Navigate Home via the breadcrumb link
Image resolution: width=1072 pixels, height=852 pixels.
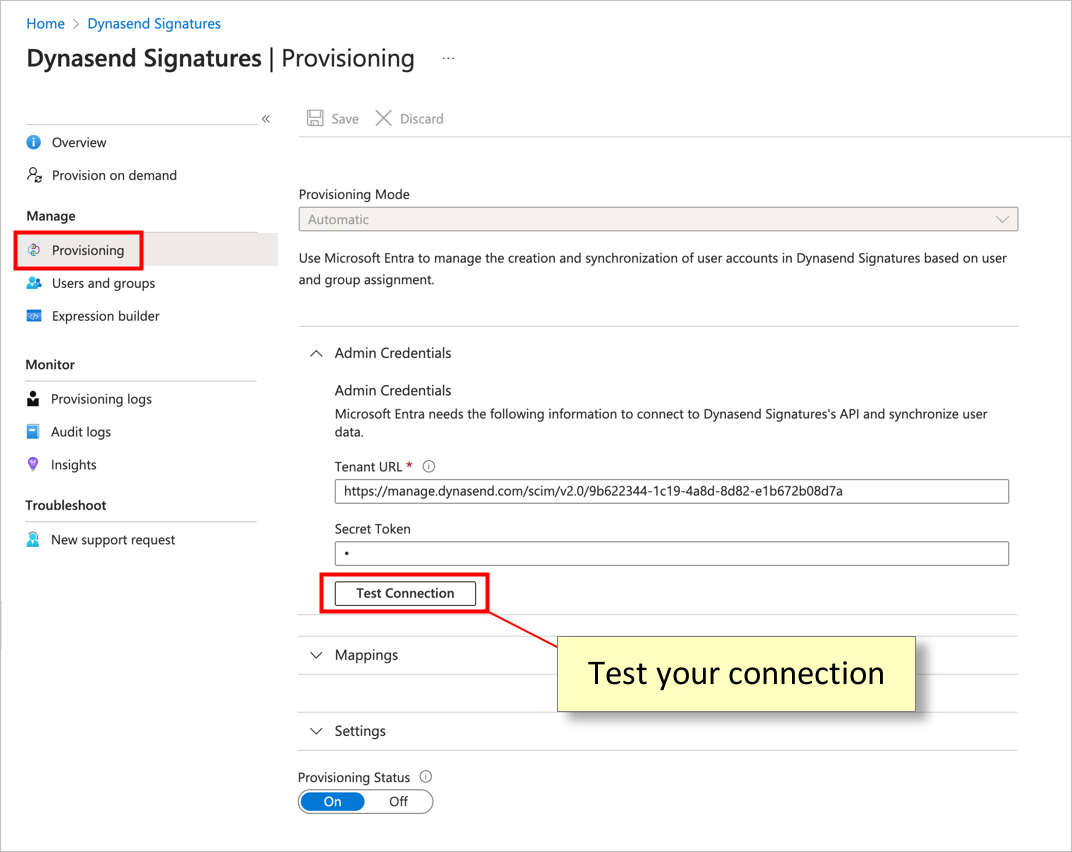pyautogui.click(x=45, y=23)
